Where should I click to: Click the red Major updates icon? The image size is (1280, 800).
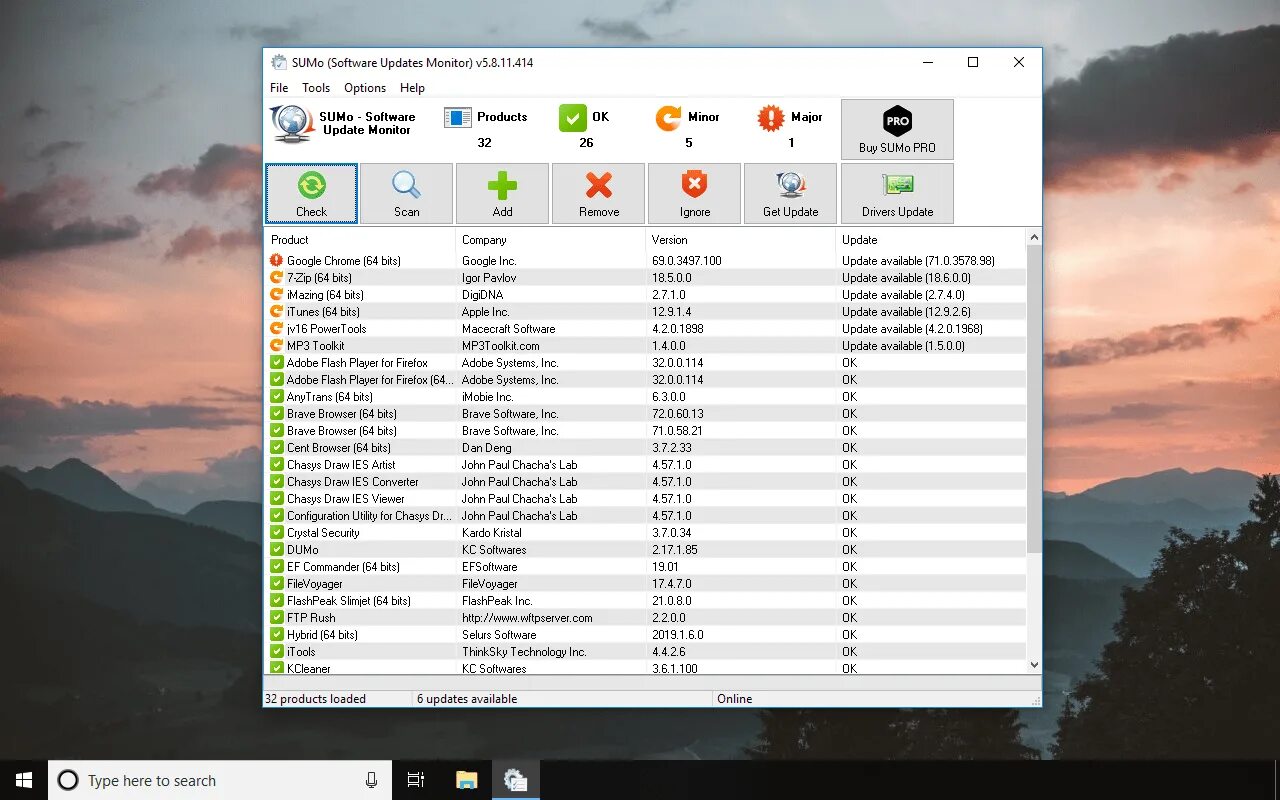(x=771, y=118)
